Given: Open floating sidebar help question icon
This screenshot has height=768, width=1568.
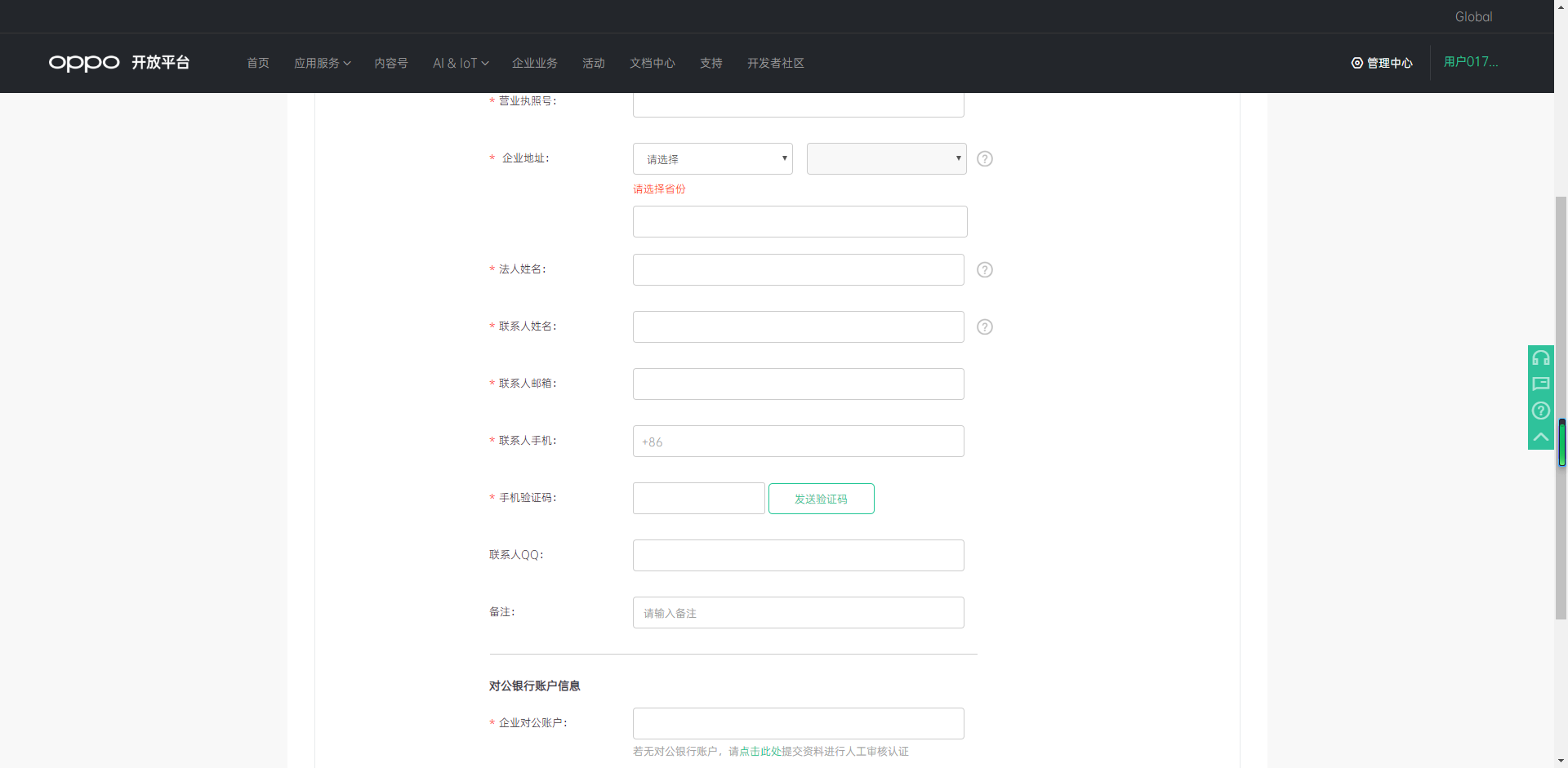Looking at the screenshot, I should [1541, 411].
